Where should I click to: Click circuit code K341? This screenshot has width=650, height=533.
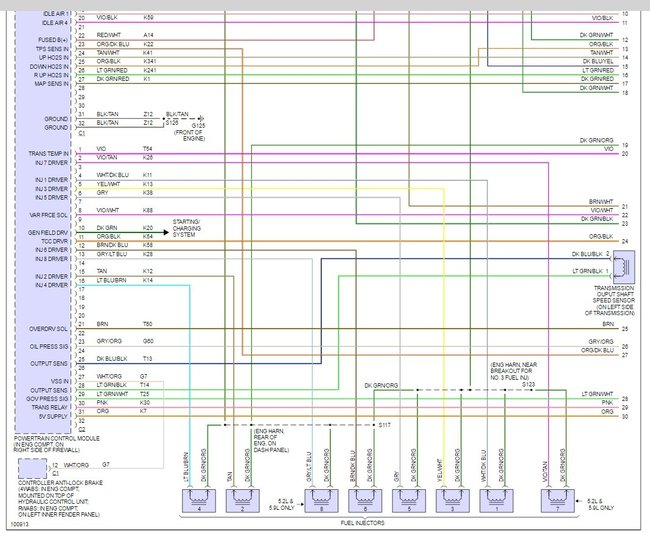point(149,61)
